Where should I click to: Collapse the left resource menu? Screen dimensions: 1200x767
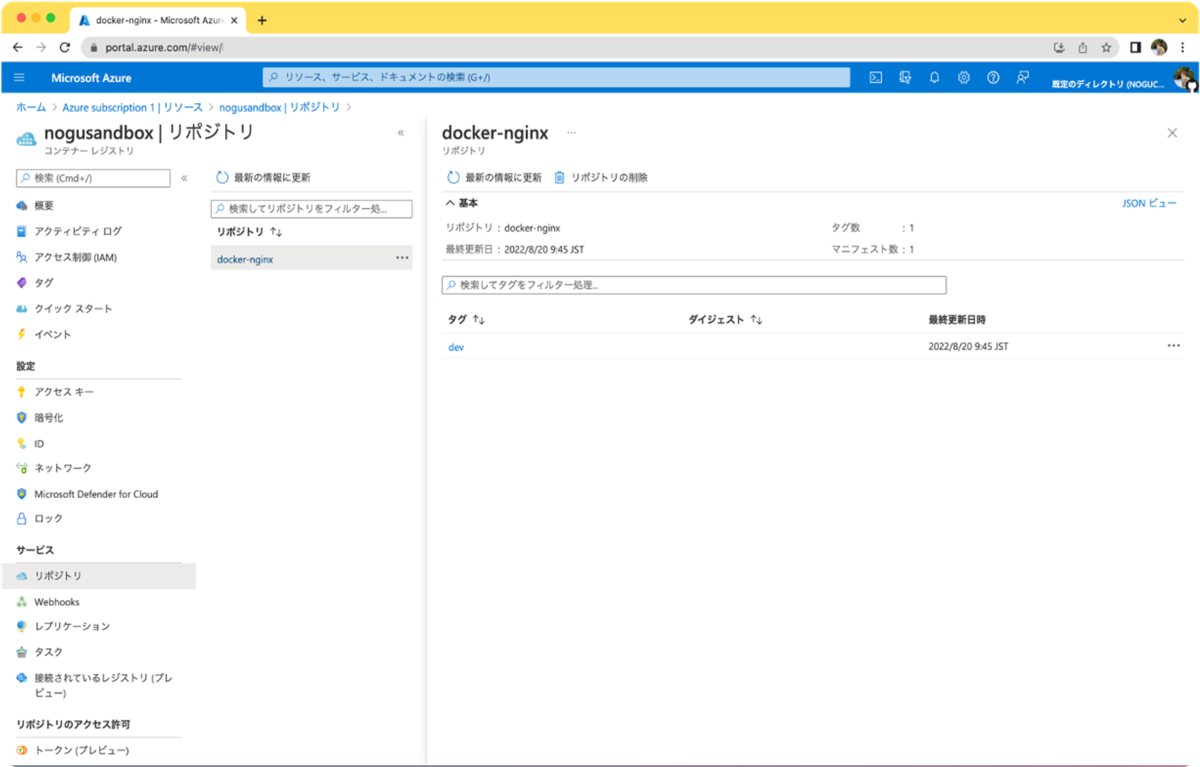tap(184, 178)
